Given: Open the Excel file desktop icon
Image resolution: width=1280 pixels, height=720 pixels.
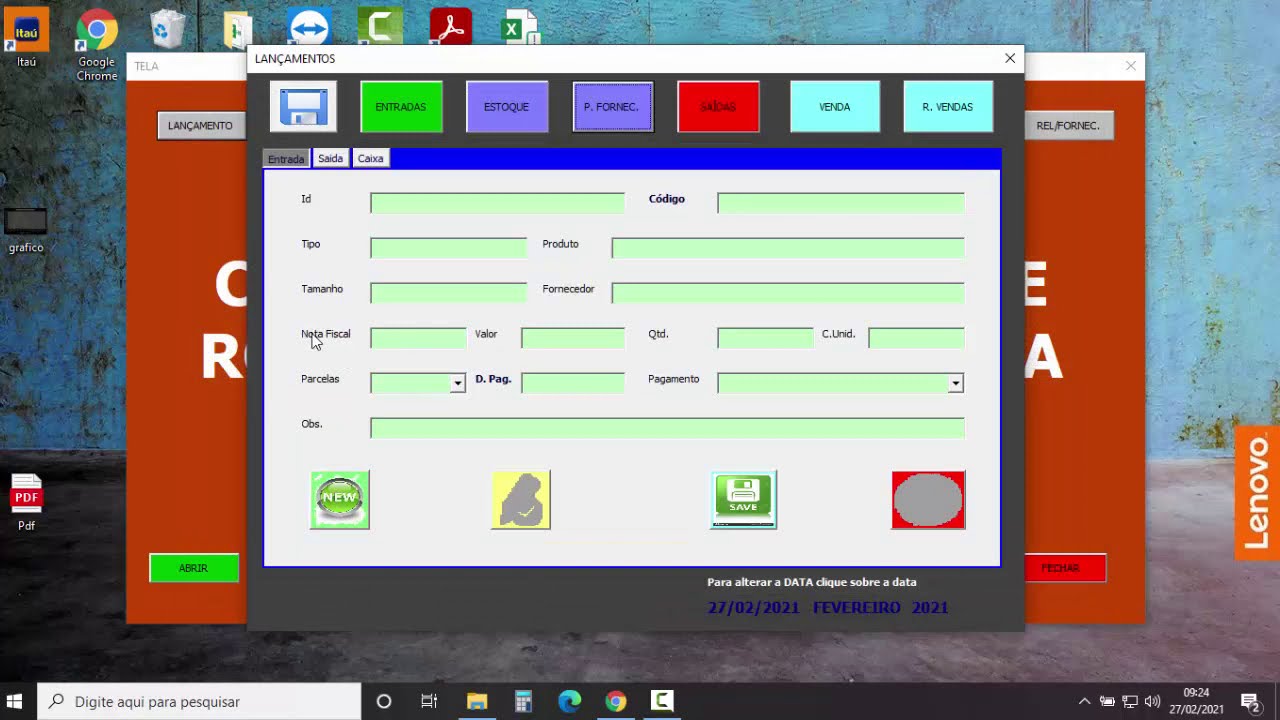Looking at the screenshot, I should pyautogui.click(x=520, y=27).
